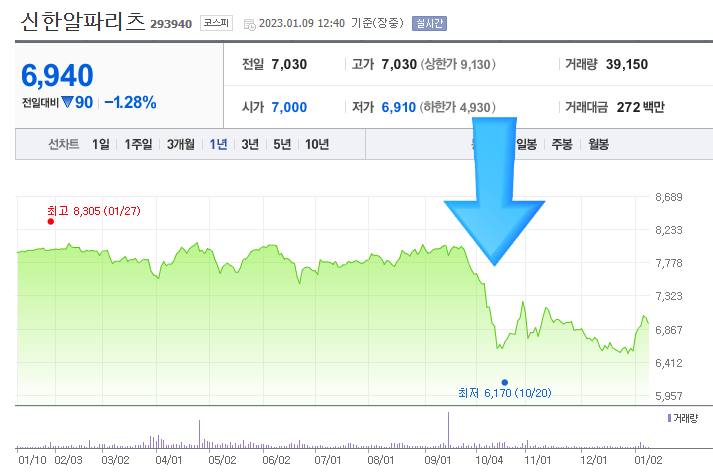Click the current price 6,940
713x475 pixels.
pos(57,75)
